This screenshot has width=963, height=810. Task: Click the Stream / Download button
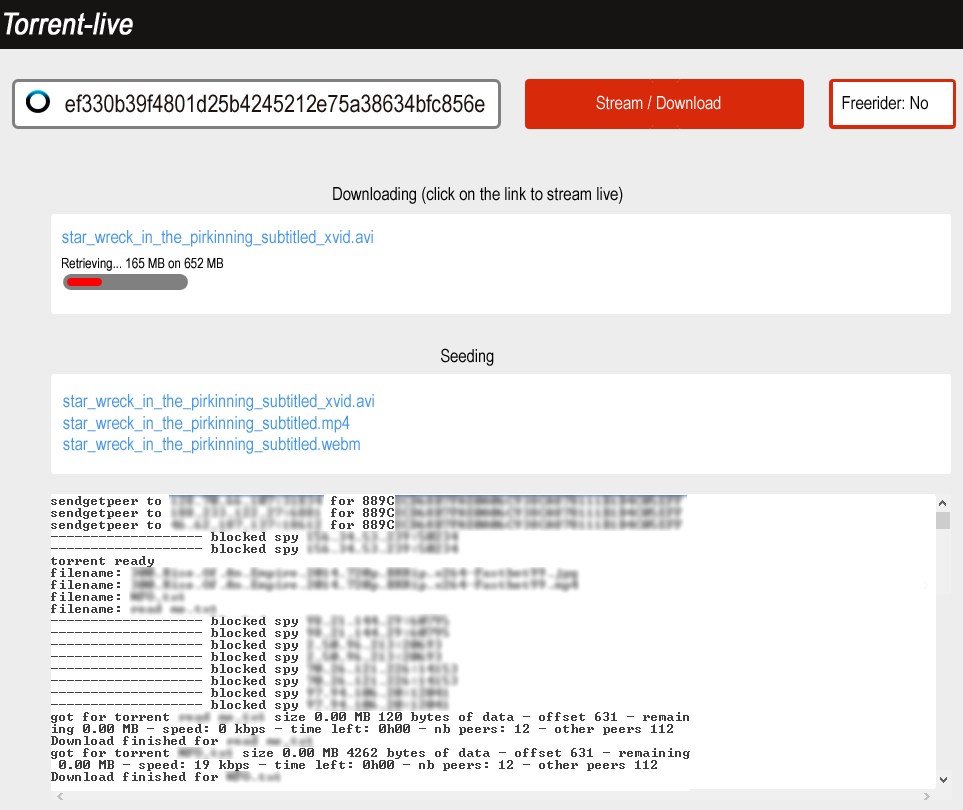point(664,104)
